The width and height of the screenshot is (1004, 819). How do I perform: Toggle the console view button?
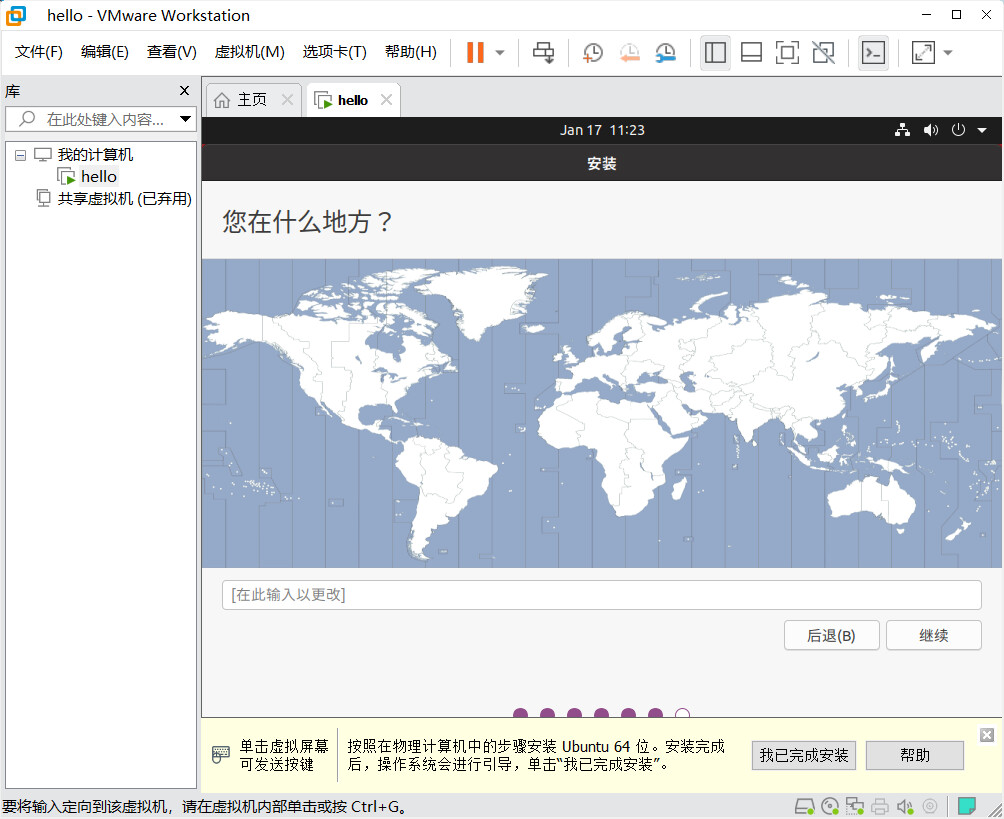pyautogui.click(x=873, y=53)
